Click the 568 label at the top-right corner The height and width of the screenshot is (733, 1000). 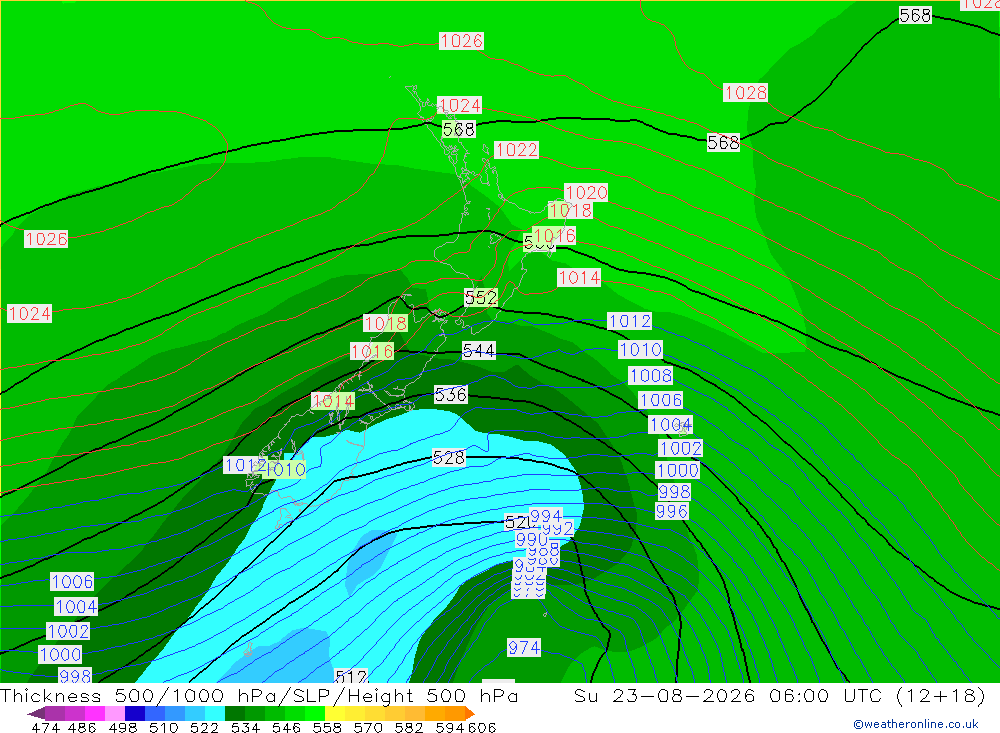(915, 15)
